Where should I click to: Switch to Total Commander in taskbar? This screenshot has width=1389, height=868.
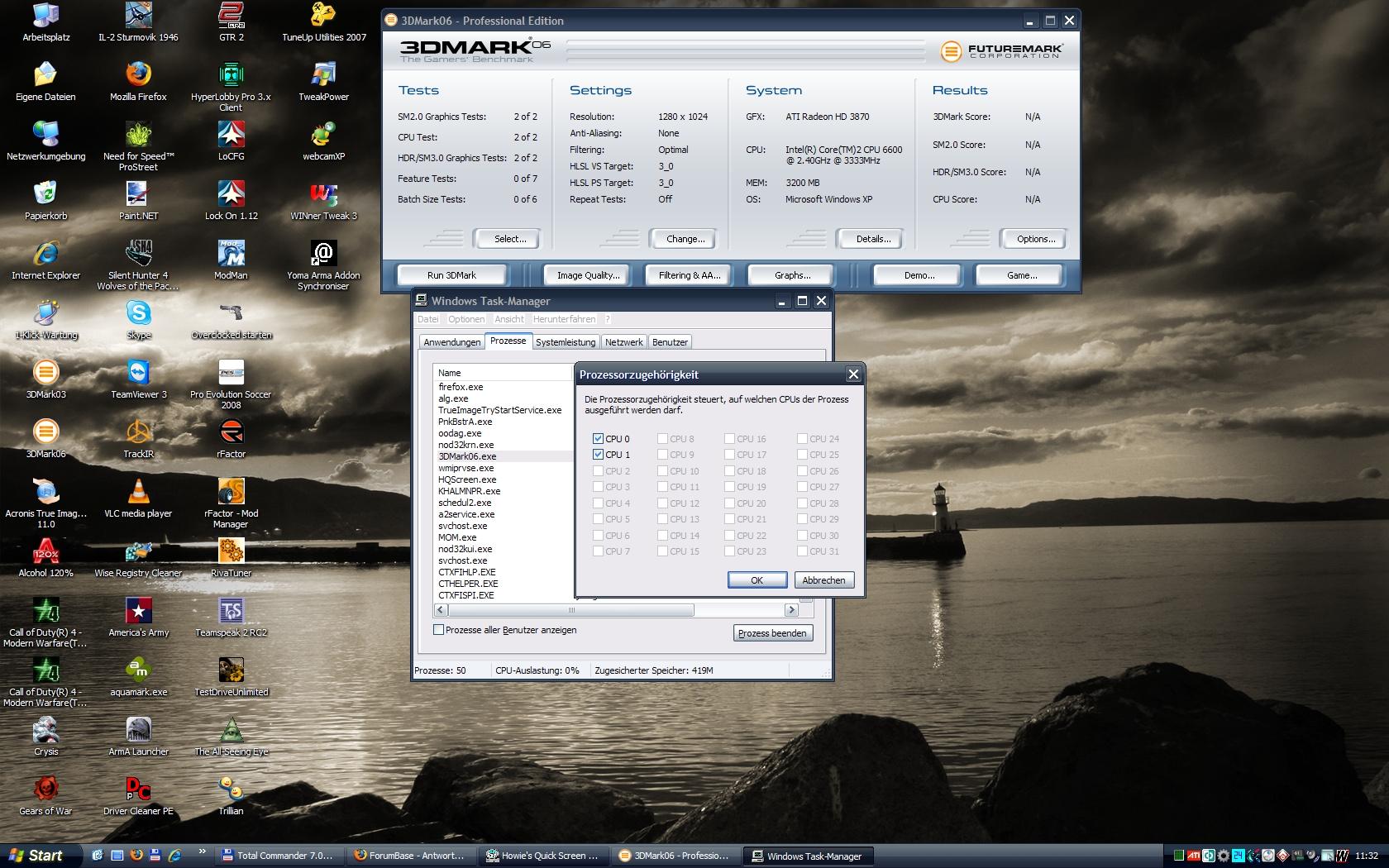(279, 856)
